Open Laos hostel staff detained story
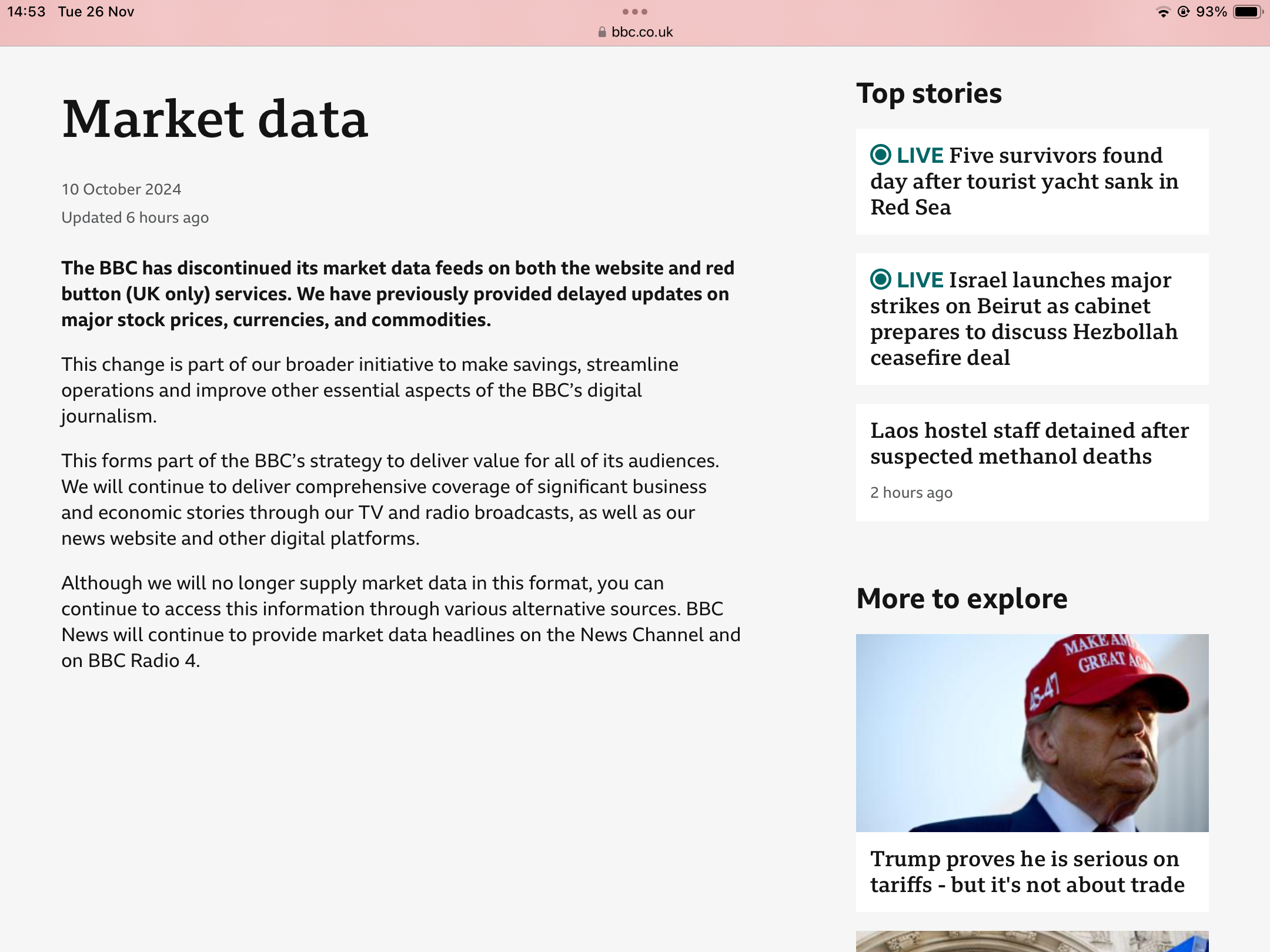The image size is (1270, 952). coord(1029,444)
